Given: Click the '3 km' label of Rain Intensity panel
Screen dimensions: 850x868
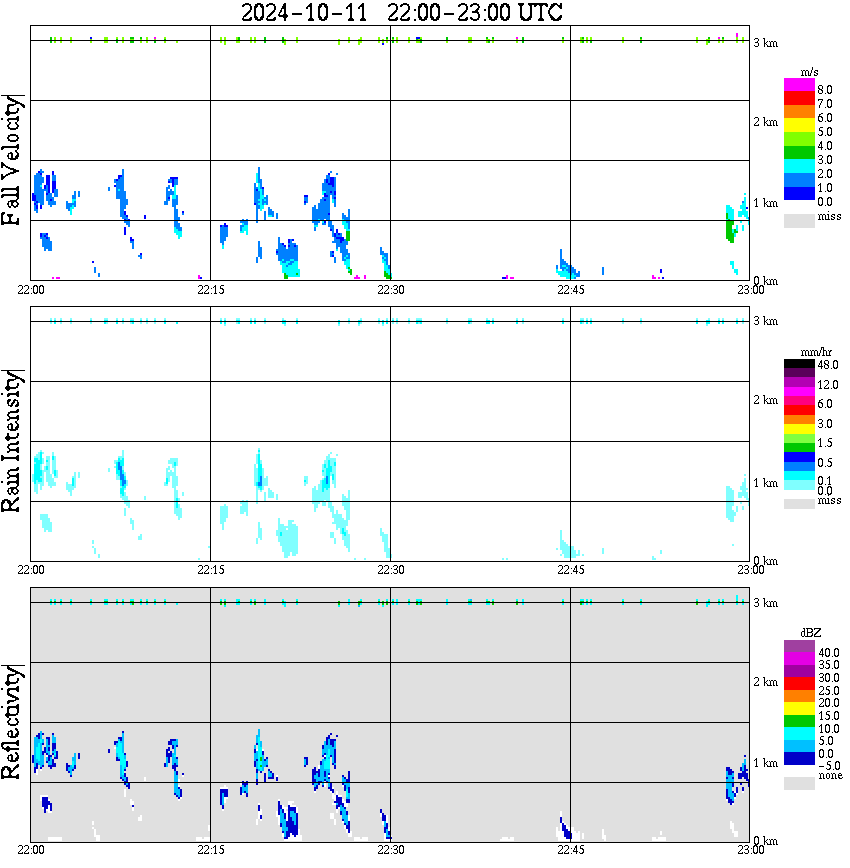Looking at the screenshot, I should (766, 321).
